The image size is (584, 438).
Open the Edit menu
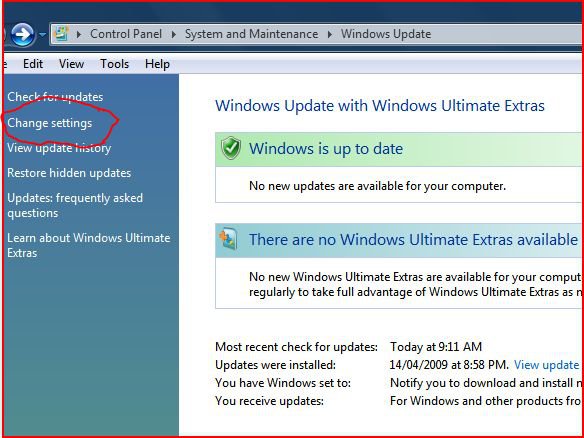point(33,64)
